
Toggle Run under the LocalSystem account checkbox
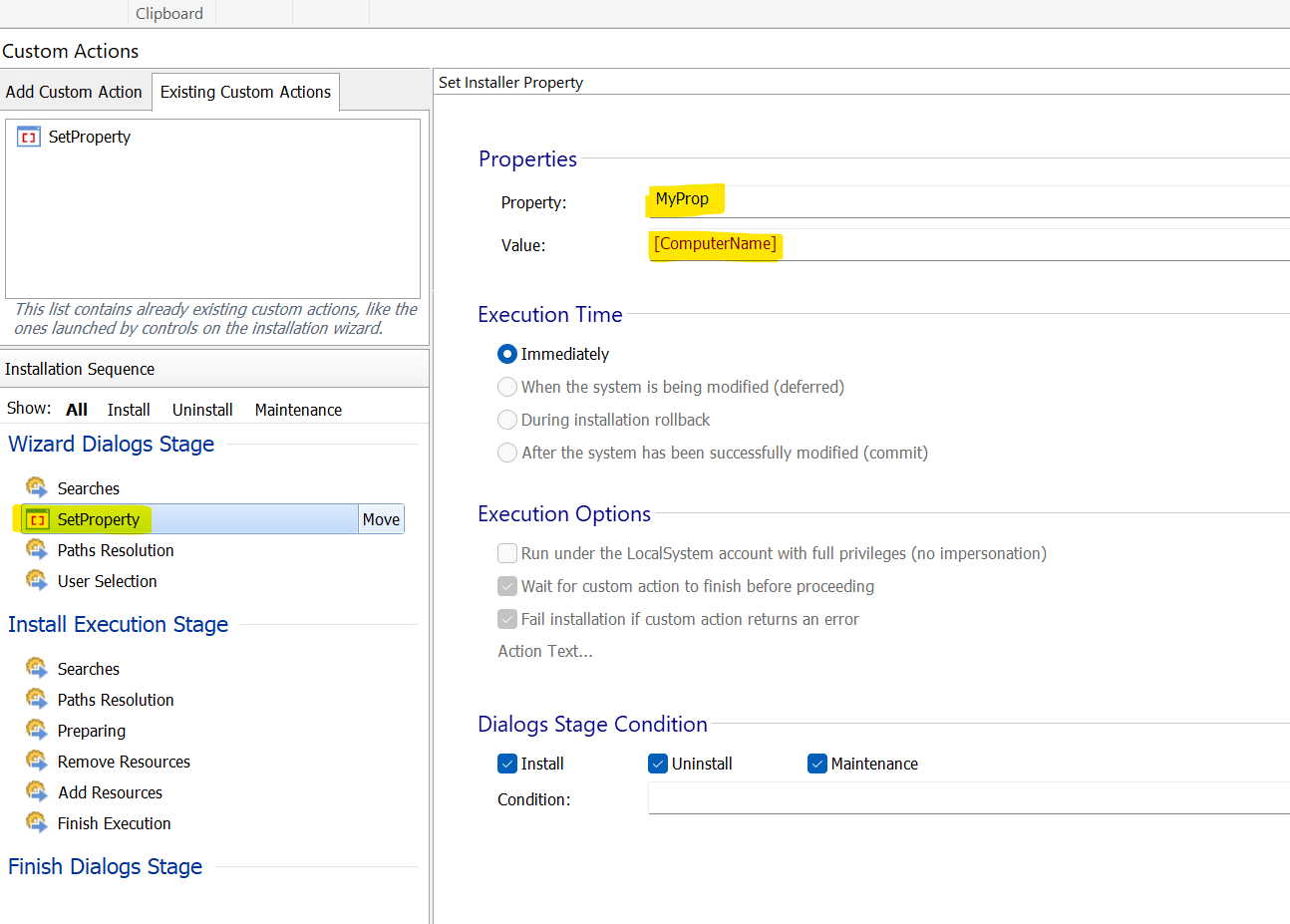coord(507,553)
